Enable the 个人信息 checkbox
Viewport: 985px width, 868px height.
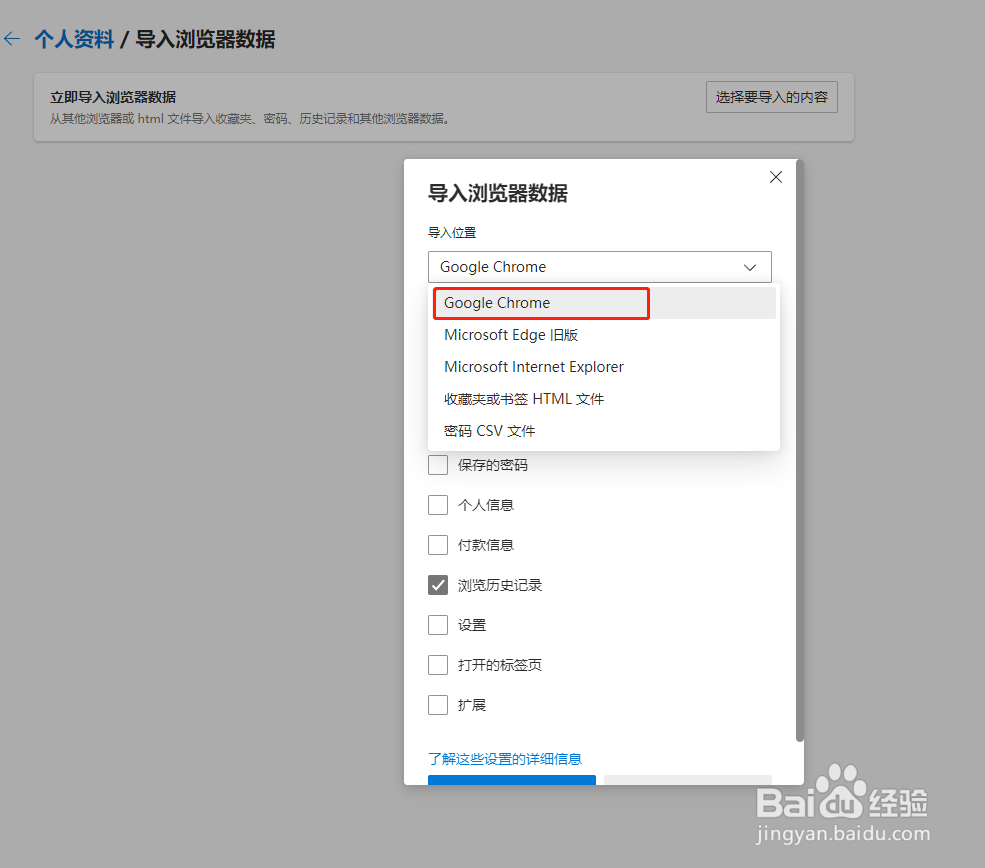pos(438,505)
